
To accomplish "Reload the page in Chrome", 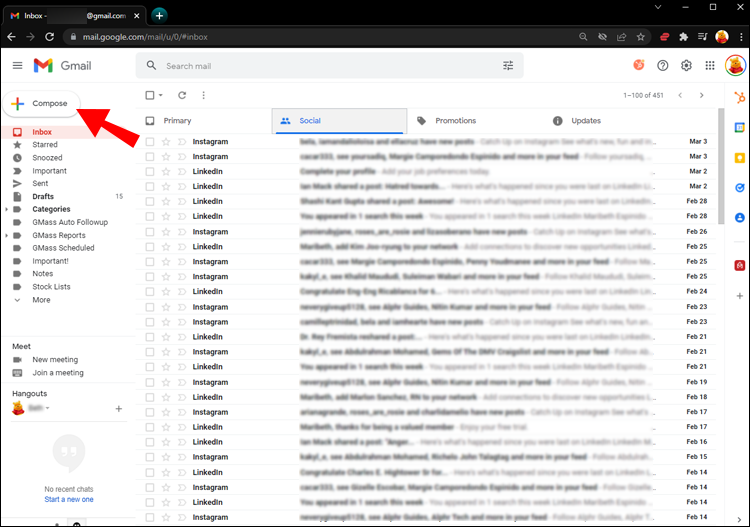I will (x=49, y=37).
